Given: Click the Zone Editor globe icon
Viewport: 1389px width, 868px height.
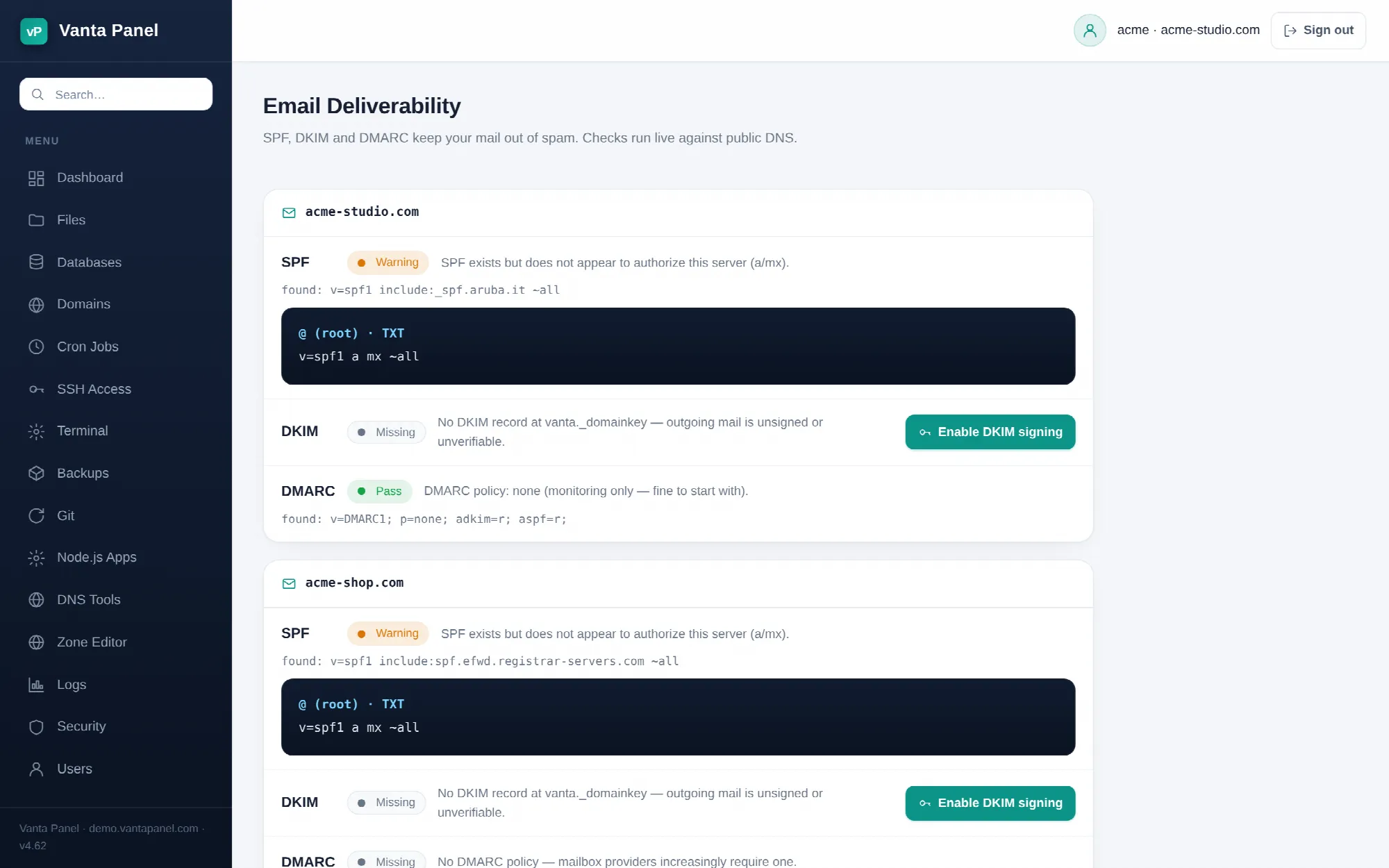Looking at the screenshot, I should [36, 642].
